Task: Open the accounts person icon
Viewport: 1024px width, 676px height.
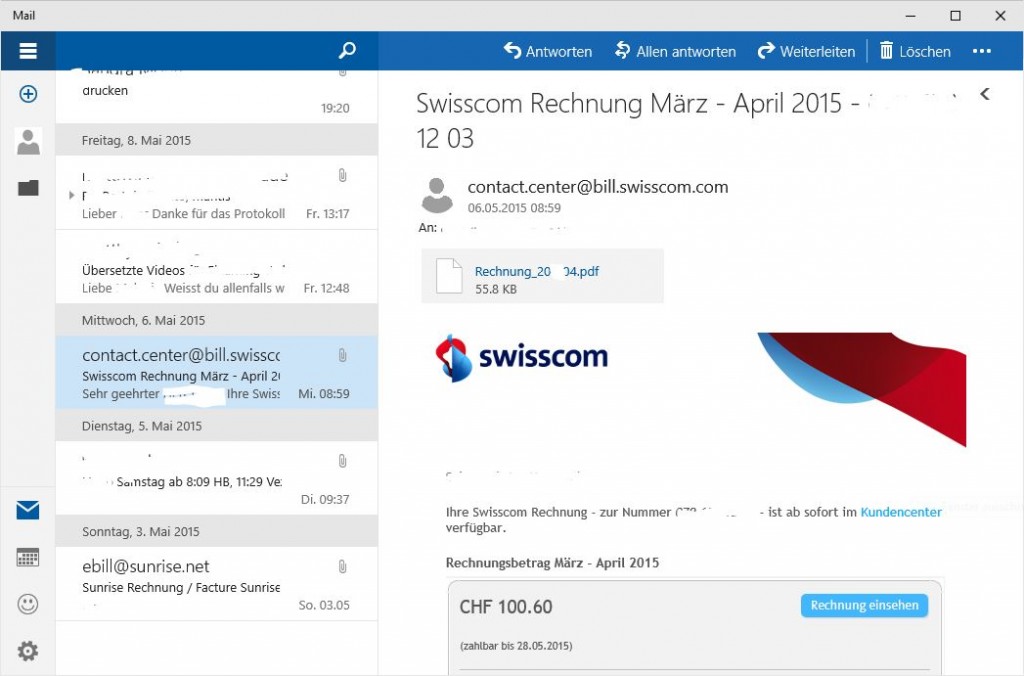Action: (28, 142)
